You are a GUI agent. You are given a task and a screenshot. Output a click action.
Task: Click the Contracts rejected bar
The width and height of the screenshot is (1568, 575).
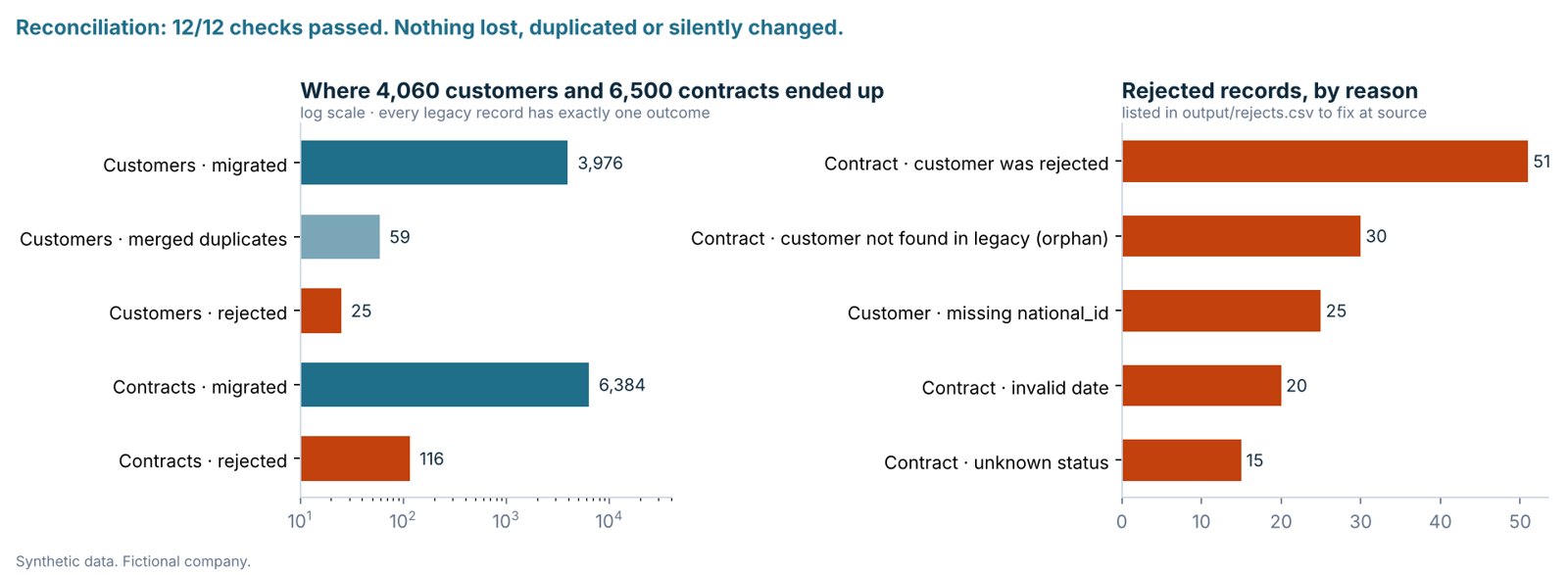(x=356, y=458)
